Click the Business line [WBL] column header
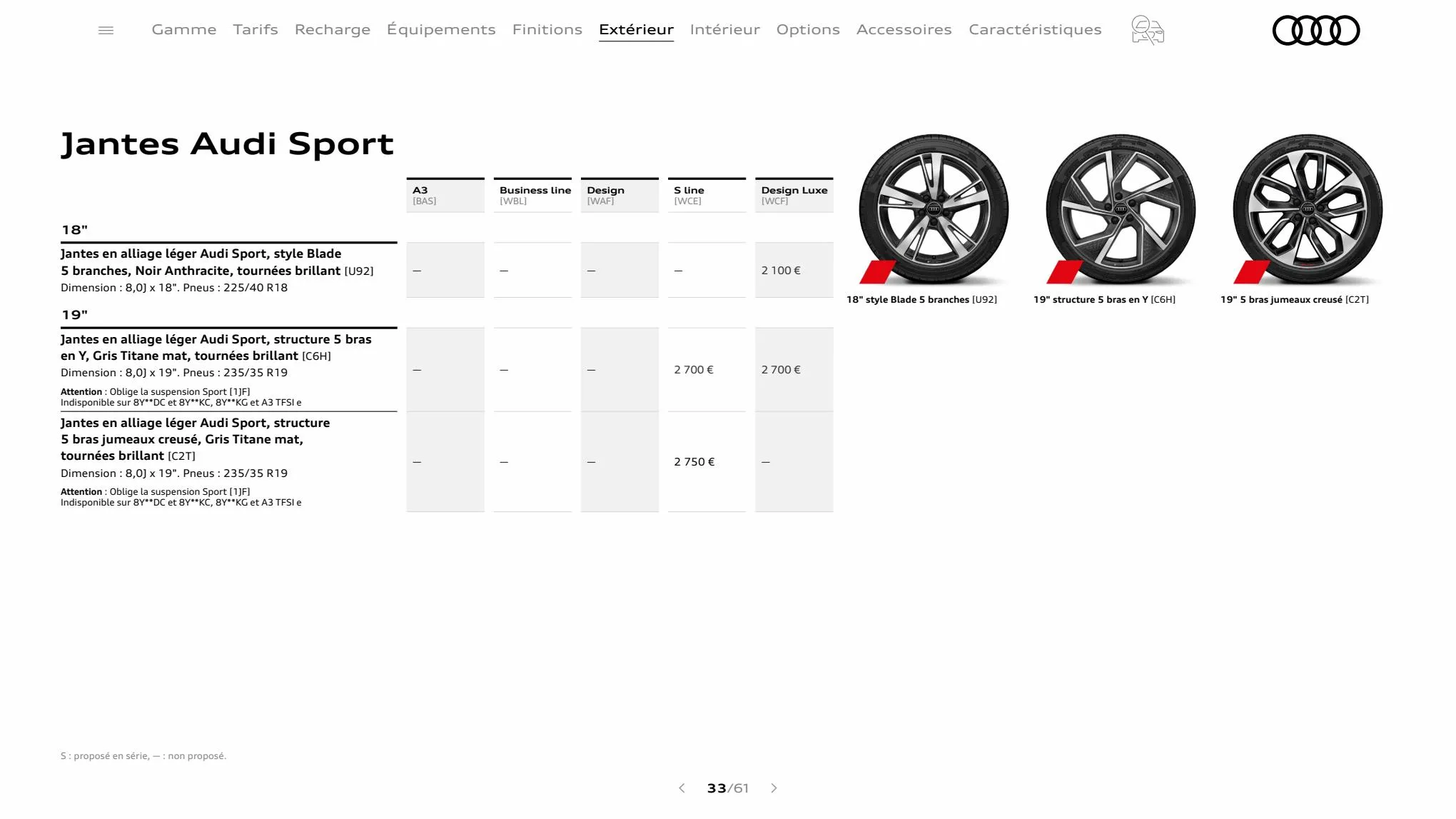This screenshot has width=1456, height=819. 532,195
